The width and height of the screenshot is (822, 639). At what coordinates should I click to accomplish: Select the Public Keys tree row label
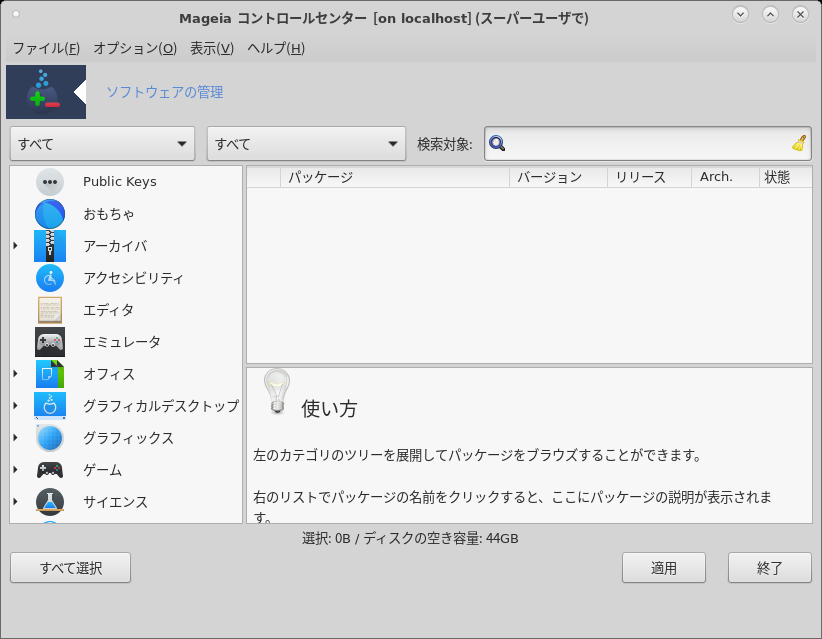[x=120, y=182]
